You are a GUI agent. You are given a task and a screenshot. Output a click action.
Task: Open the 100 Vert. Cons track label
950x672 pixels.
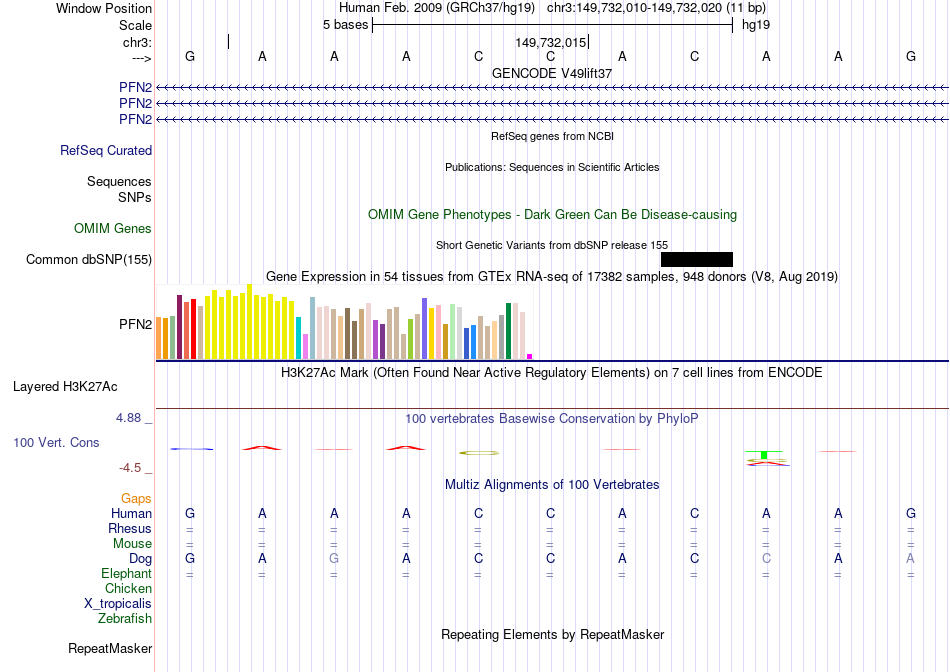pos(56,442)
